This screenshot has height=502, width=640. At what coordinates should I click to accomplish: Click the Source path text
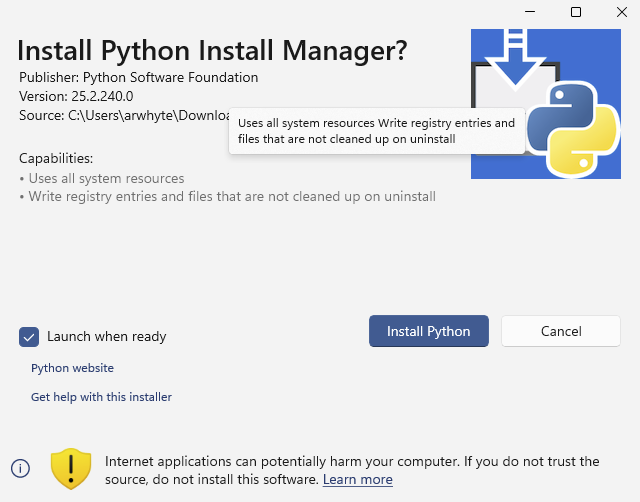pos(124,116)
